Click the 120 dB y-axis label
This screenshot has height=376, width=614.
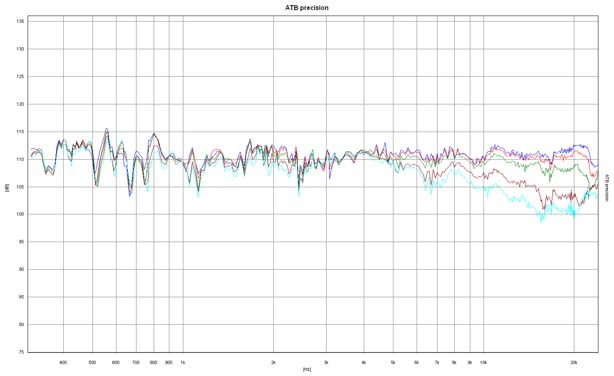20,104
